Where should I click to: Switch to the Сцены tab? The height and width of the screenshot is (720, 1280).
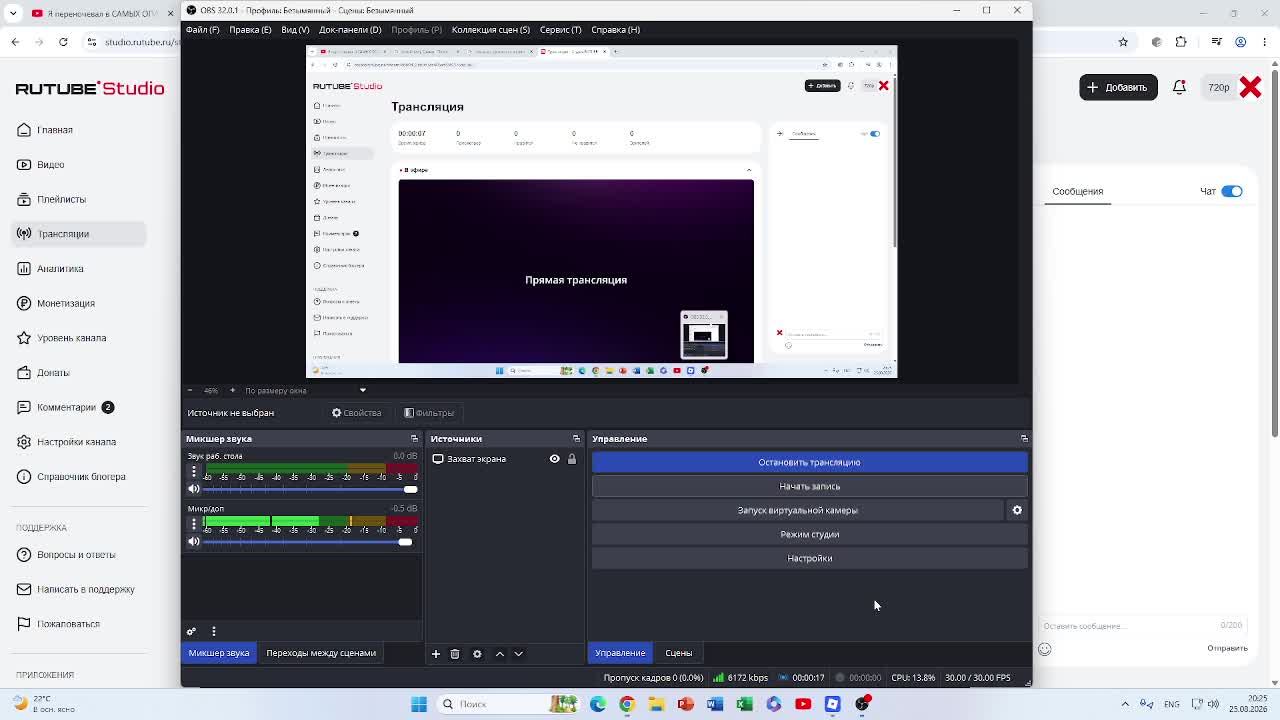pos(679,653)
